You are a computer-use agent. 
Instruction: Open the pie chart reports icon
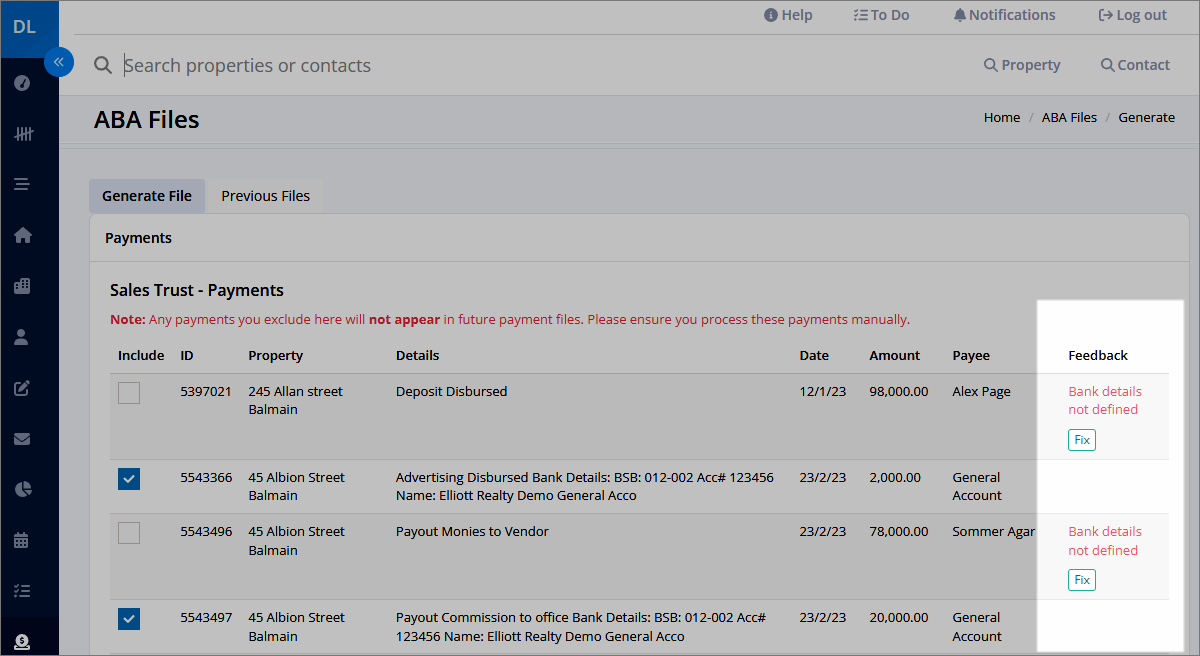point(22,489)
